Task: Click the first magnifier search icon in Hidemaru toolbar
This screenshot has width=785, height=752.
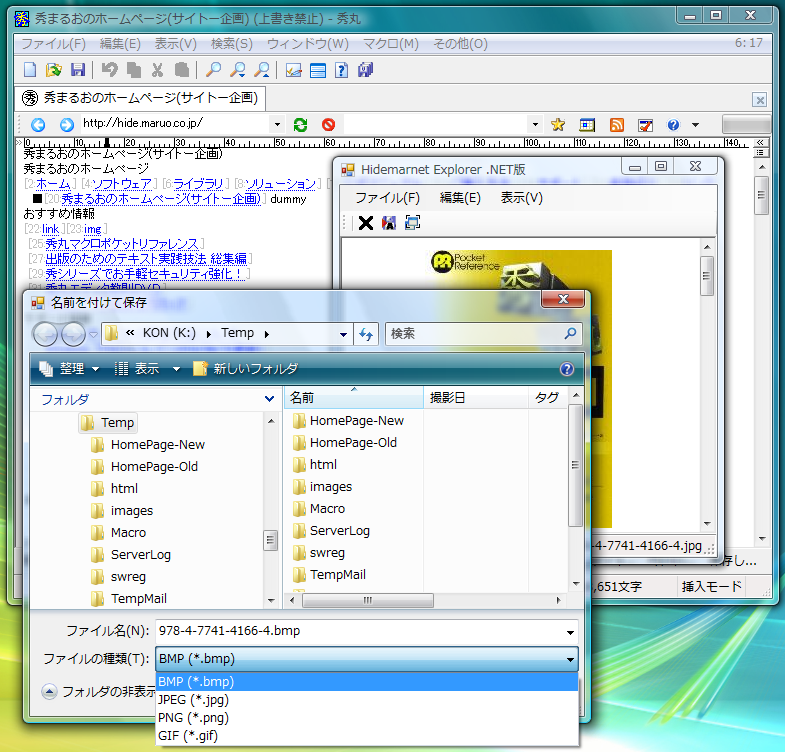Action: click(214, 70)
